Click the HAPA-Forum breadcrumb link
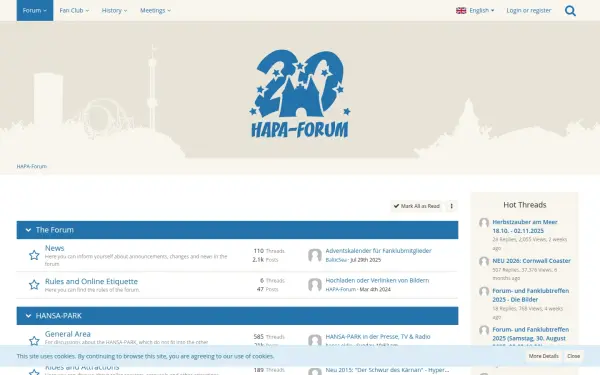This screenshot has width=600, height=375. click(x=32, y=166)
